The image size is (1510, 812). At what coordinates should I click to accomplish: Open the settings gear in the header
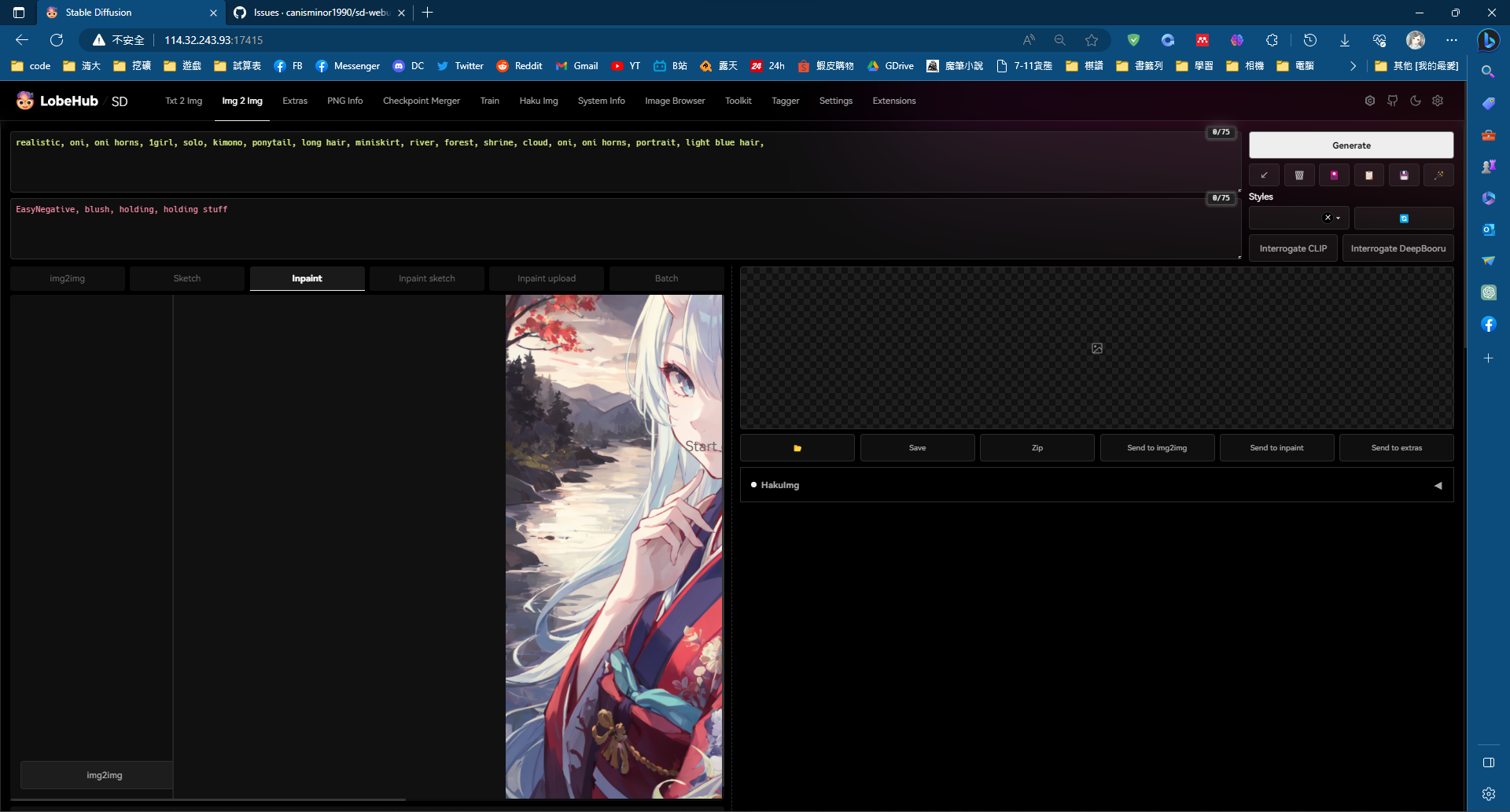tap(1438, 101)
